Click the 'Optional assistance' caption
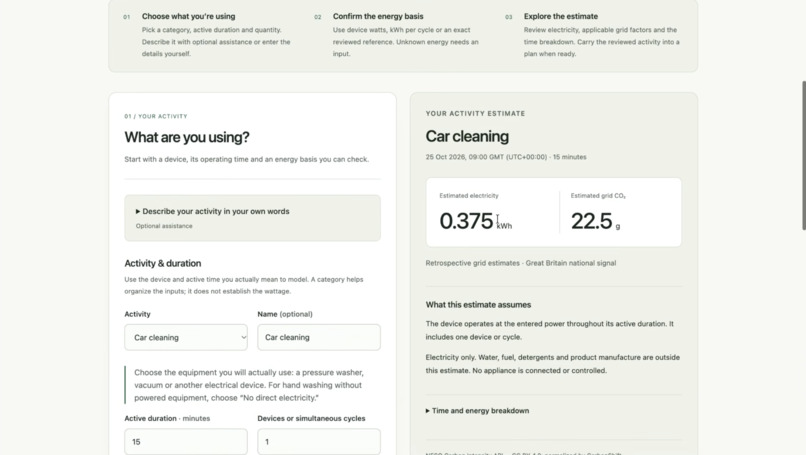Viewport: 806px width, 455px height. [164, 226]
